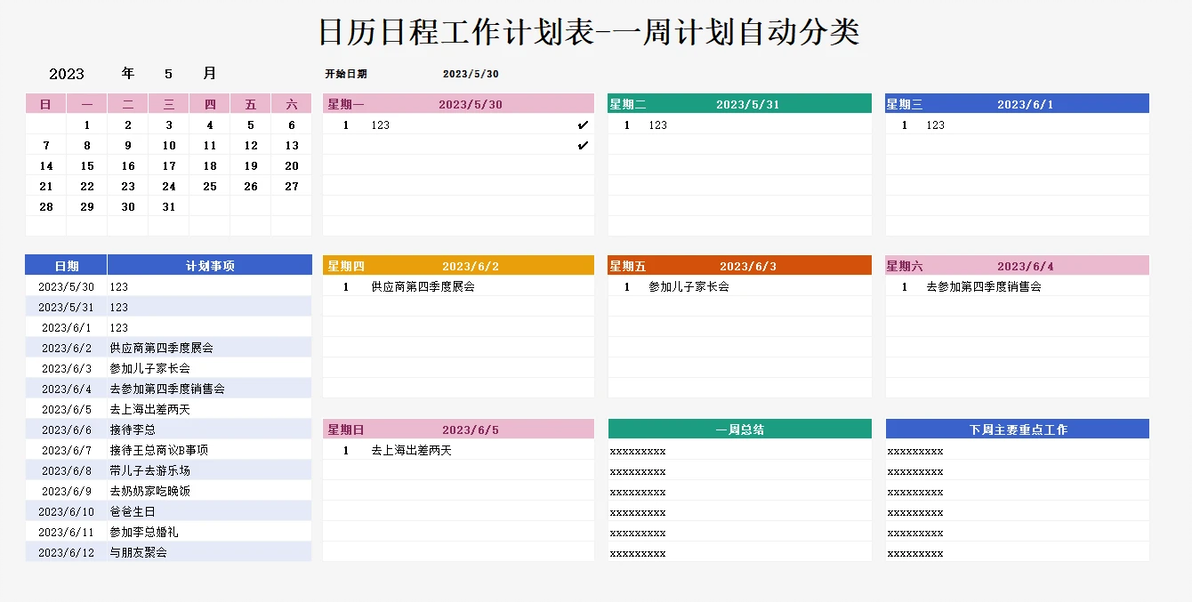This screenshot has width=1192, height=602.
Task: Select calendar day 28
Action: click(46, 207)
